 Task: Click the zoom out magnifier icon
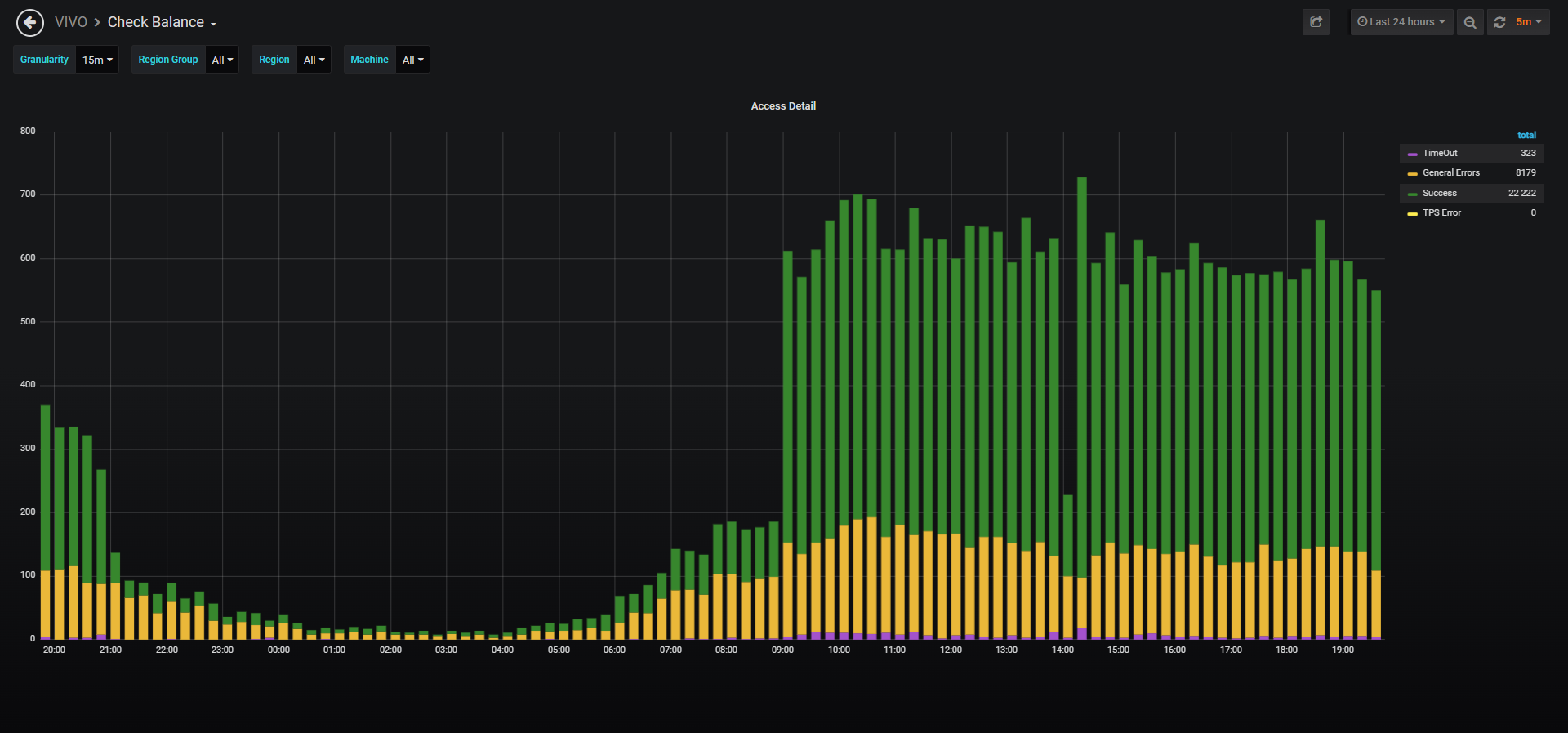[1470, 22]
